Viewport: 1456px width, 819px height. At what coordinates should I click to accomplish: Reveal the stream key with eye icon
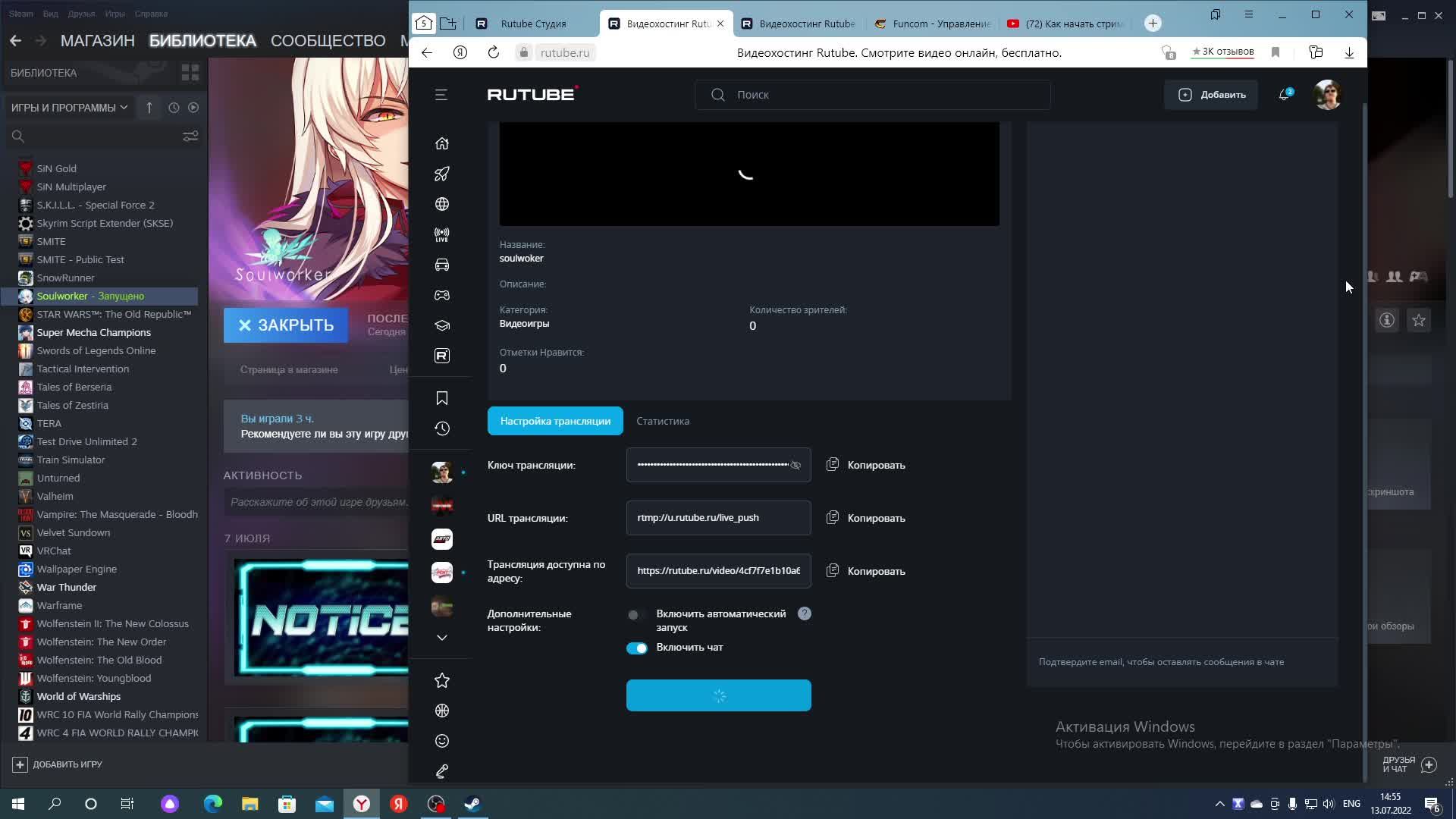pyautogui.click(x=795, y=466)
